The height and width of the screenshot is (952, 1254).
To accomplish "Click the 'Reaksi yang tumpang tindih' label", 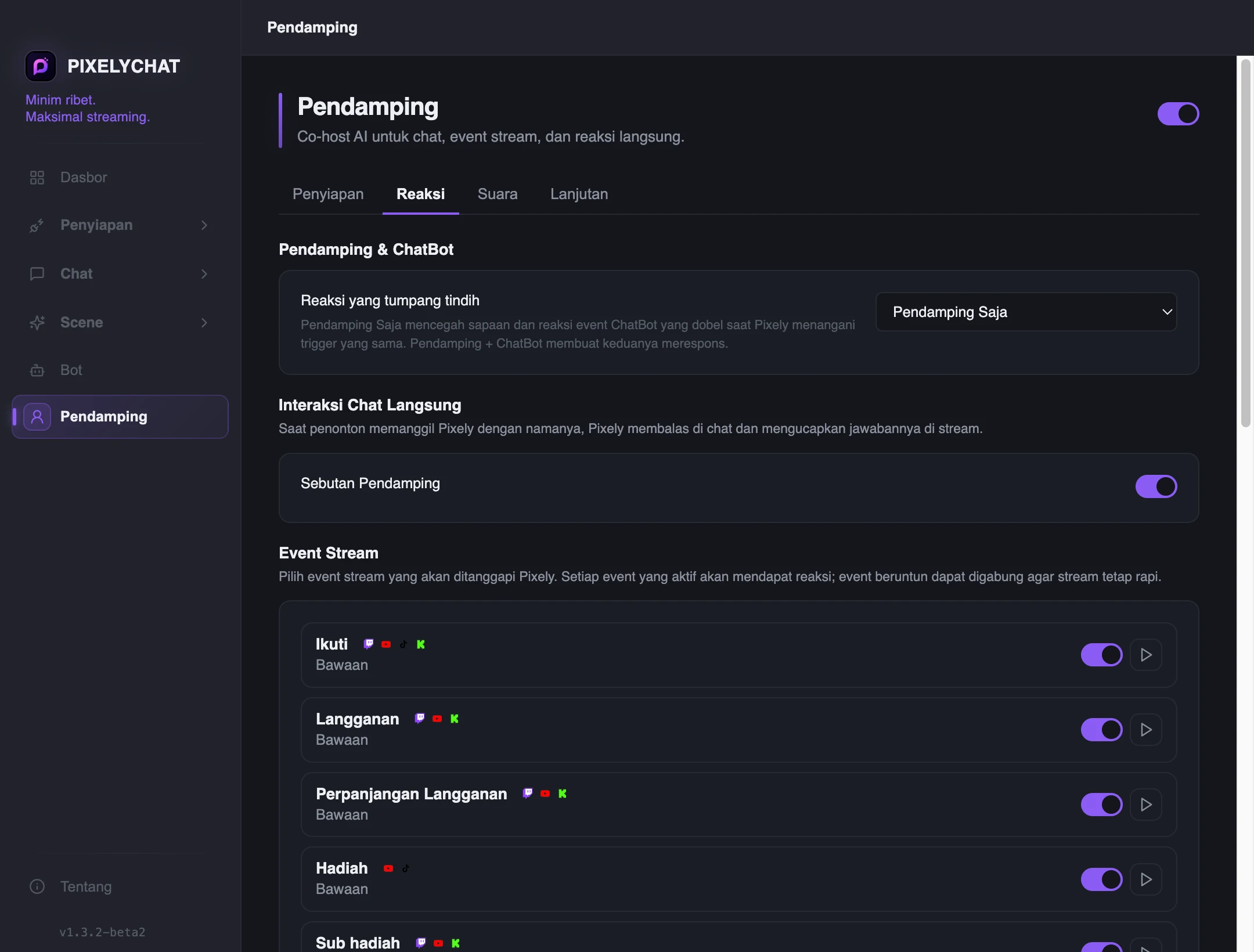I will click(390, 301).
